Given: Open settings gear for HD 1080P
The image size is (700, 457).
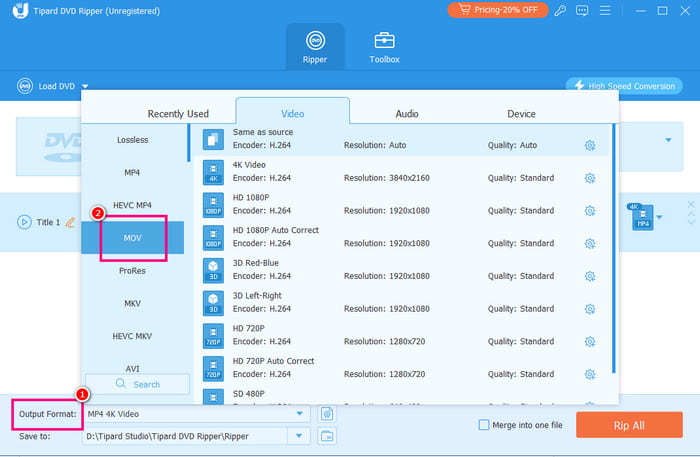Looking at the screenshot, I should [x=590, y=211].
